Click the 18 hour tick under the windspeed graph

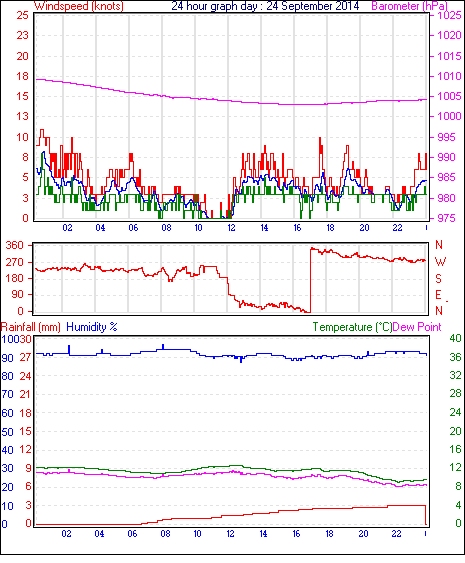(x=330, y=228)
